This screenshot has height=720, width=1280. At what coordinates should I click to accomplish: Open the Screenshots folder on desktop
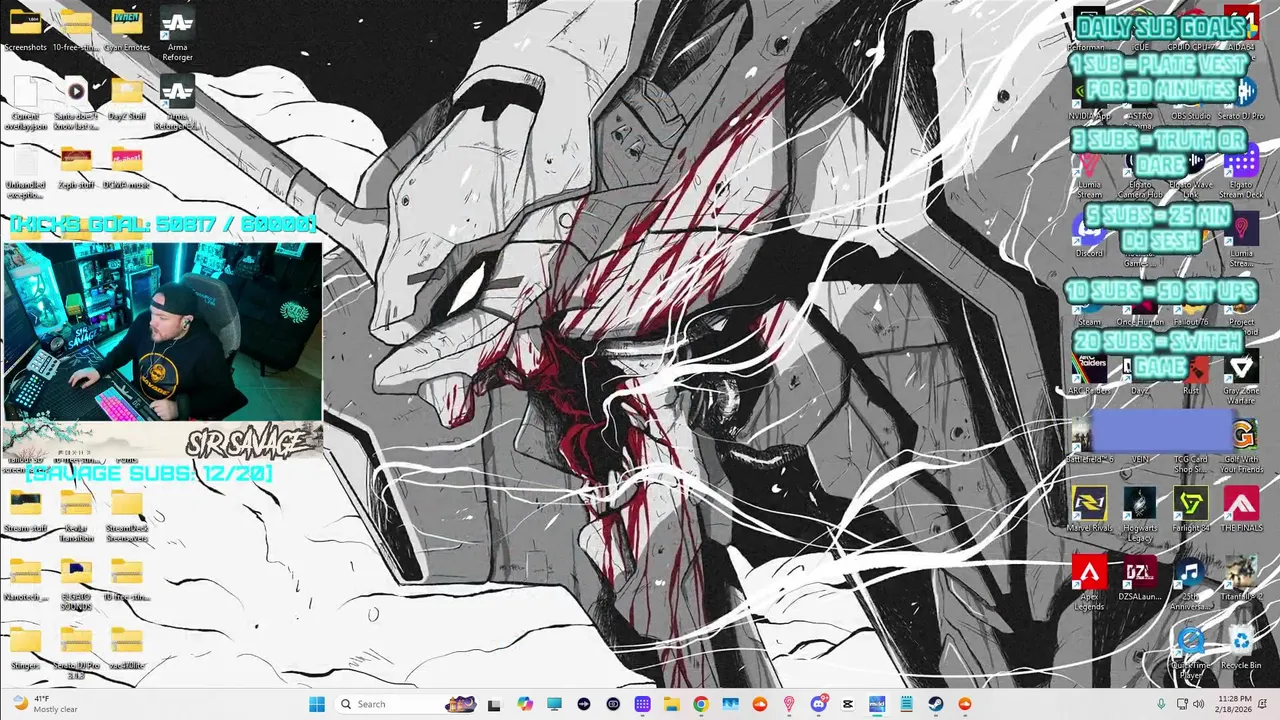coord(25,28)
